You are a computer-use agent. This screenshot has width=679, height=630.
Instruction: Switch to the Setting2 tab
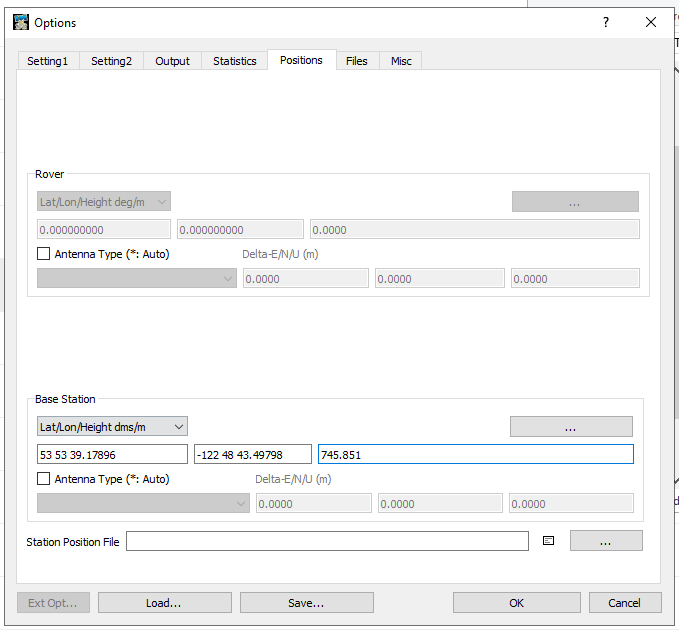pyautogui.click(x=111, y=61)
